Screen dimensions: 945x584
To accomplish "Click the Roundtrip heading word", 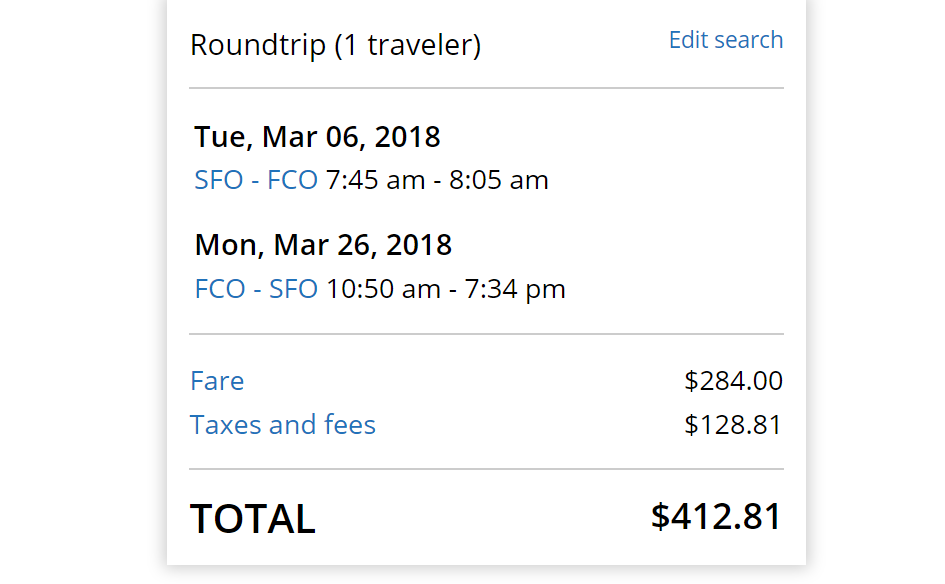I will (x=258, y=45).
